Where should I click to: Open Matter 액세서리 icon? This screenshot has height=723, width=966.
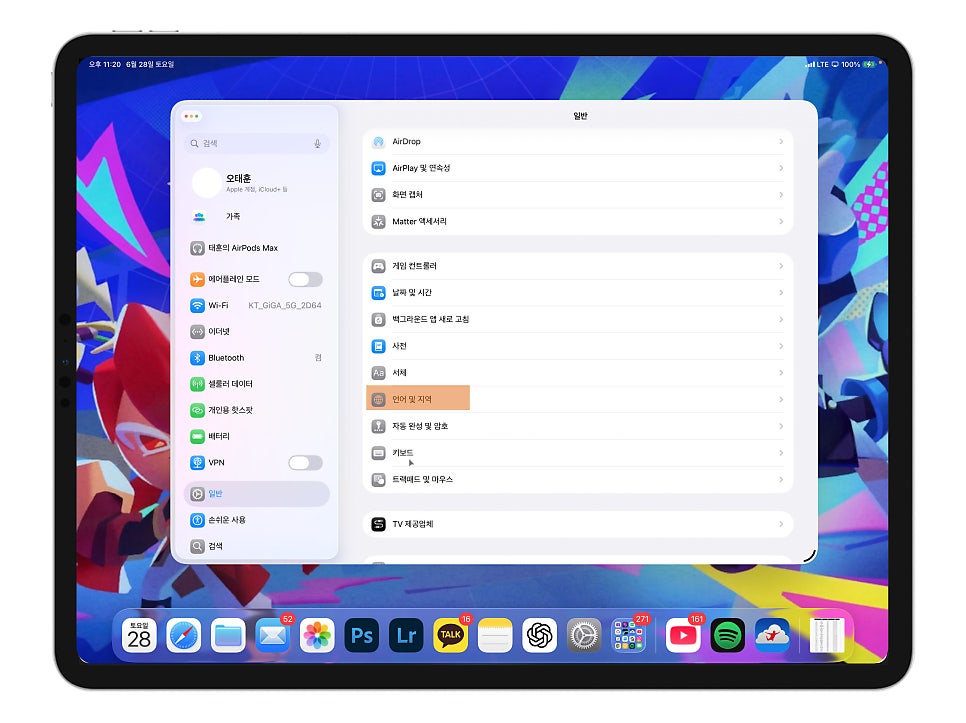(x=378, y=222)
